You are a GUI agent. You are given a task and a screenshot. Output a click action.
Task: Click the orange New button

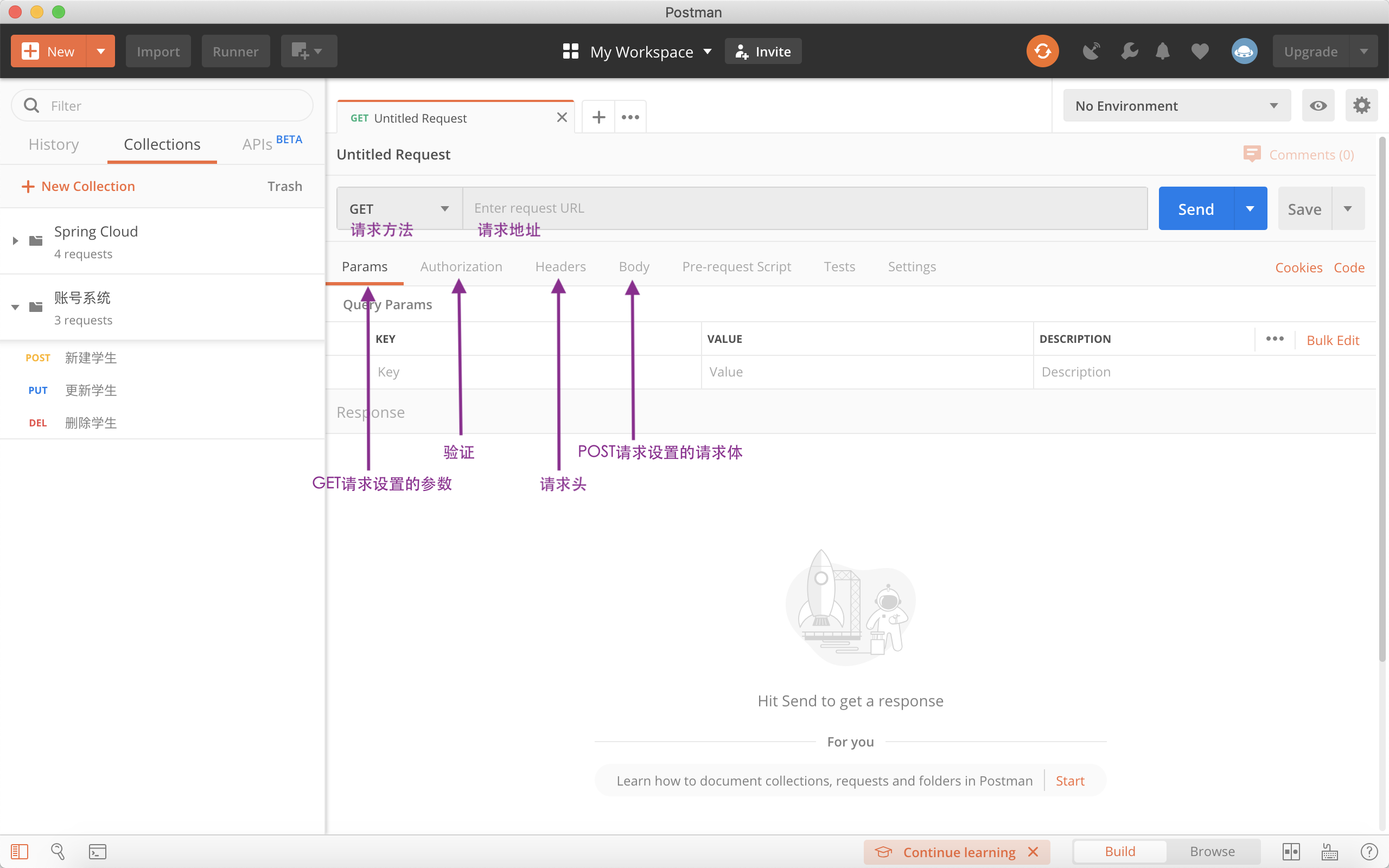point(49,51)
